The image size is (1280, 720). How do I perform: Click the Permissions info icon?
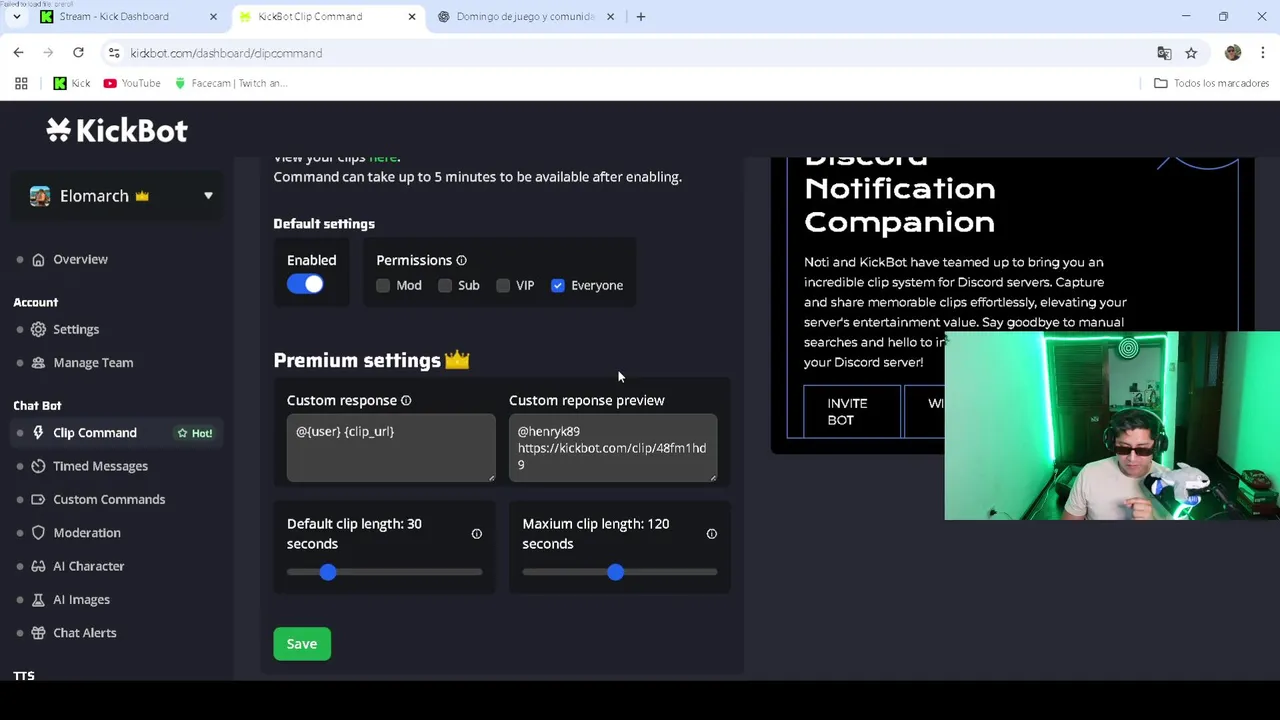pos(461,260)
